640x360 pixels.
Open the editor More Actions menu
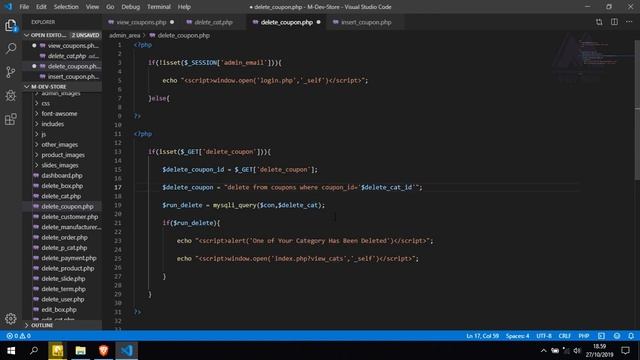pyautogui.click(x=629, y=22)
